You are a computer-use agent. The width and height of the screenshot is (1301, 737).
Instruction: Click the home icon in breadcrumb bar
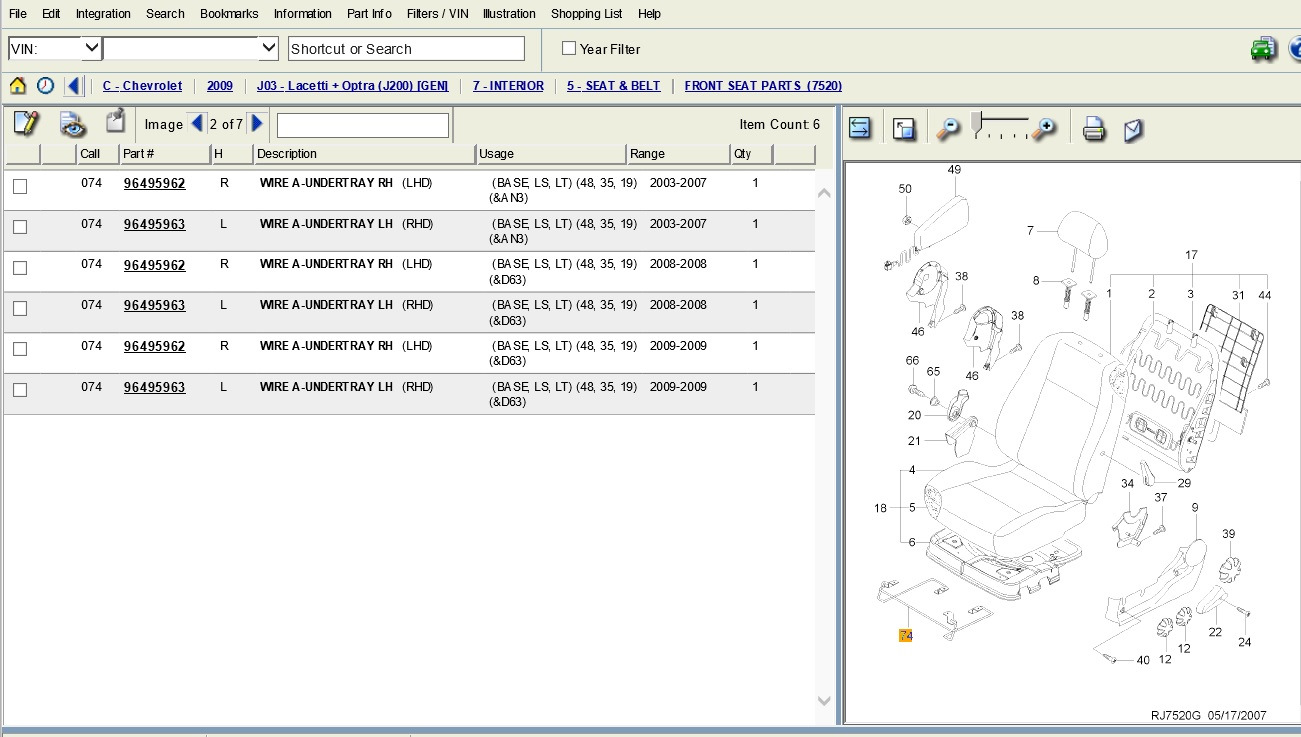pyautogui.click(x=17, y=86)
